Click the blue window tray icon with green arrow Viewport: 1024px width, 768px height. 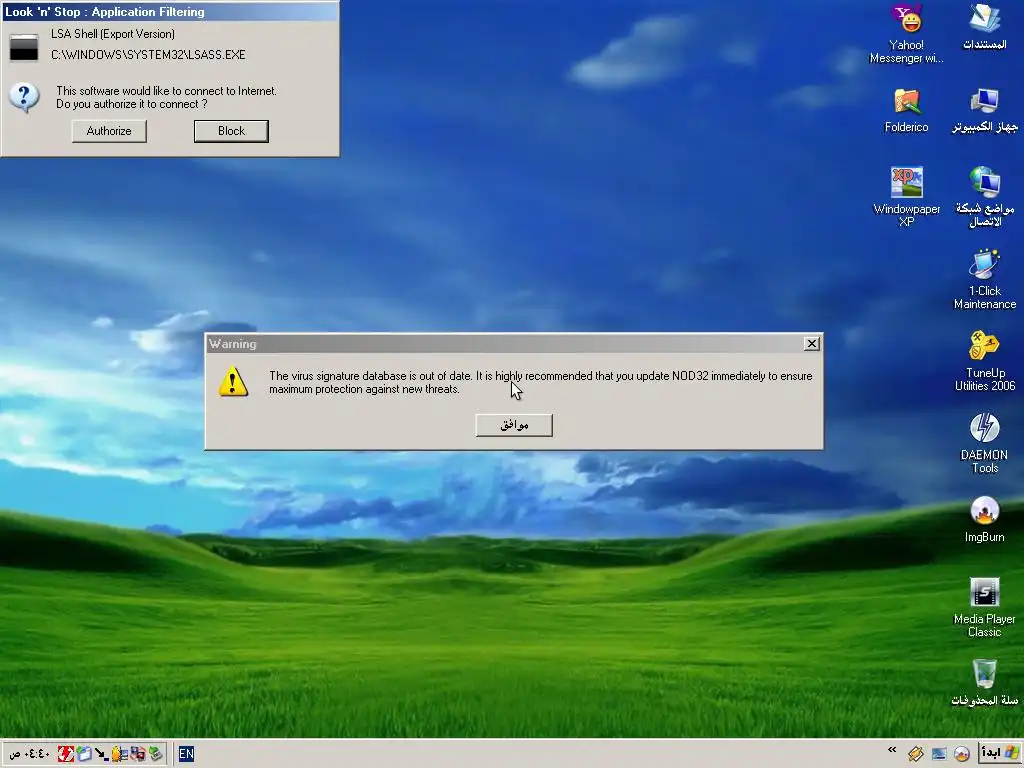tap(84, 754)
